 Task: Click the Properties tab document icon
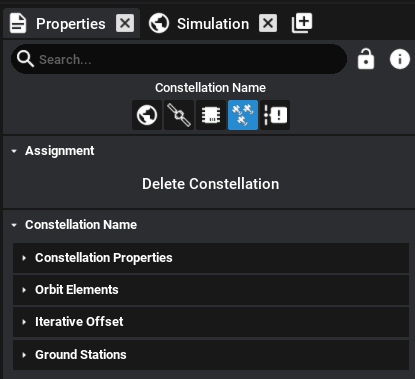point(18,23)
